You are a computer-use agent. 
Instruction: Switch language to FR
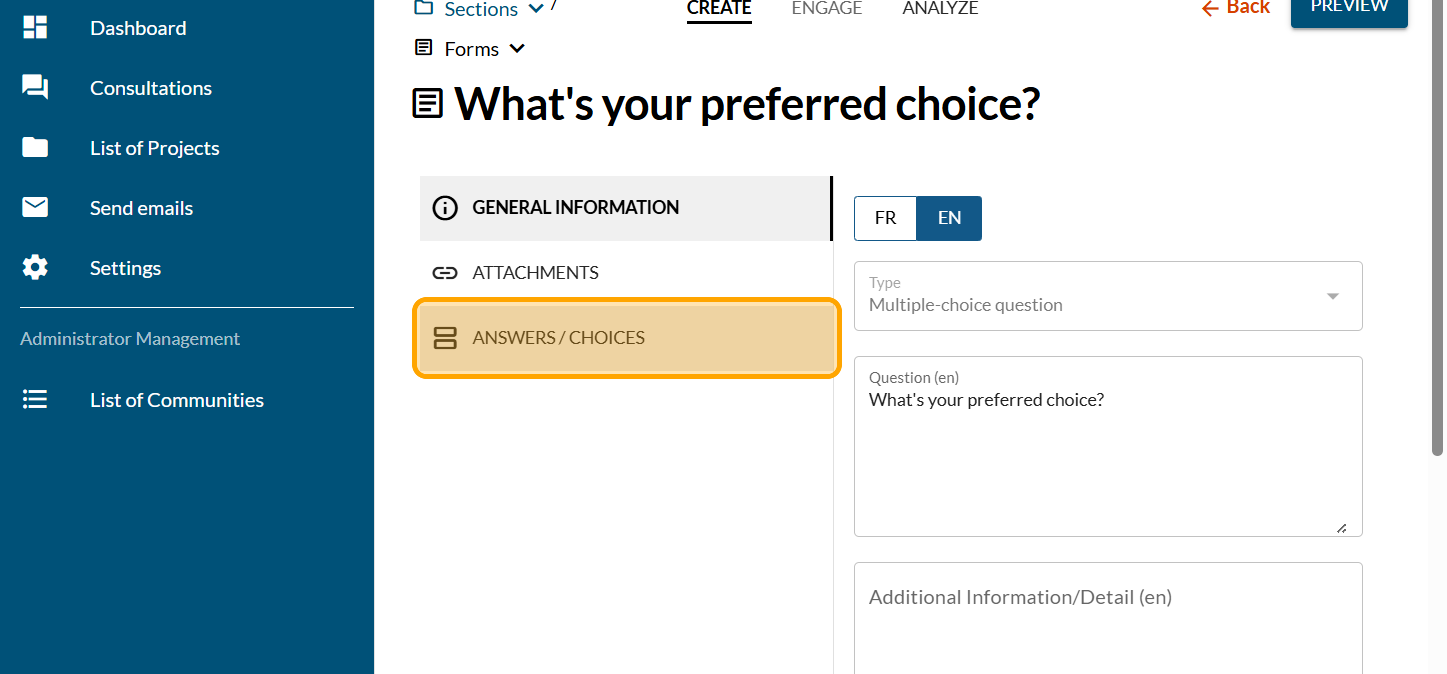[885, 218]
